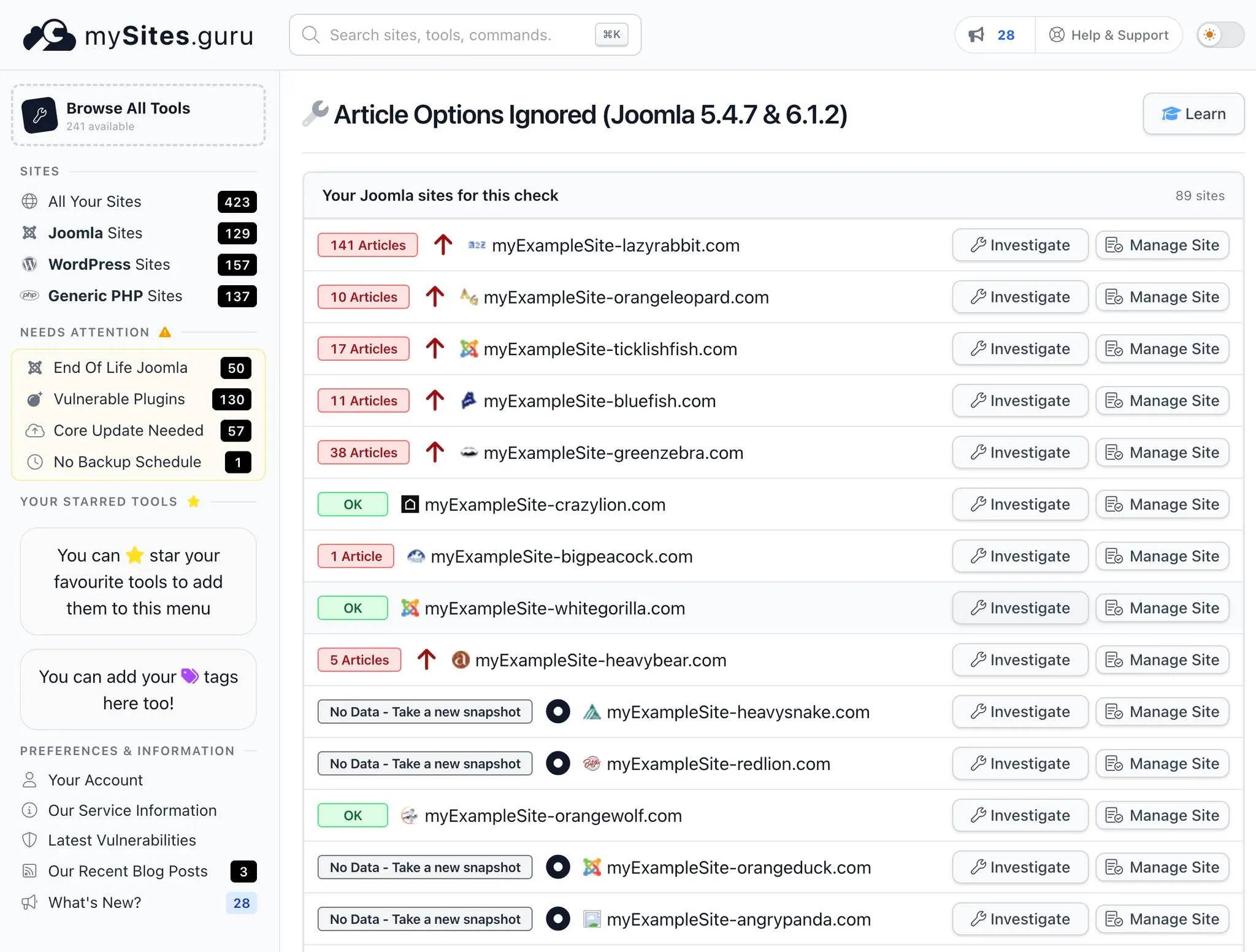The image size is (1256, 952).
Task: Click the shield icon beside Latest Vulnerabilities
Action: point(29,840)
